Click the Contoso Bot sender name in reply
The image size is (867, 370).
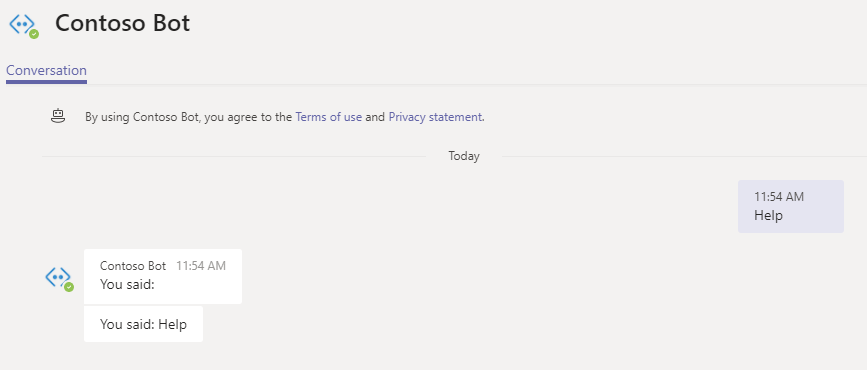point(133,266)
